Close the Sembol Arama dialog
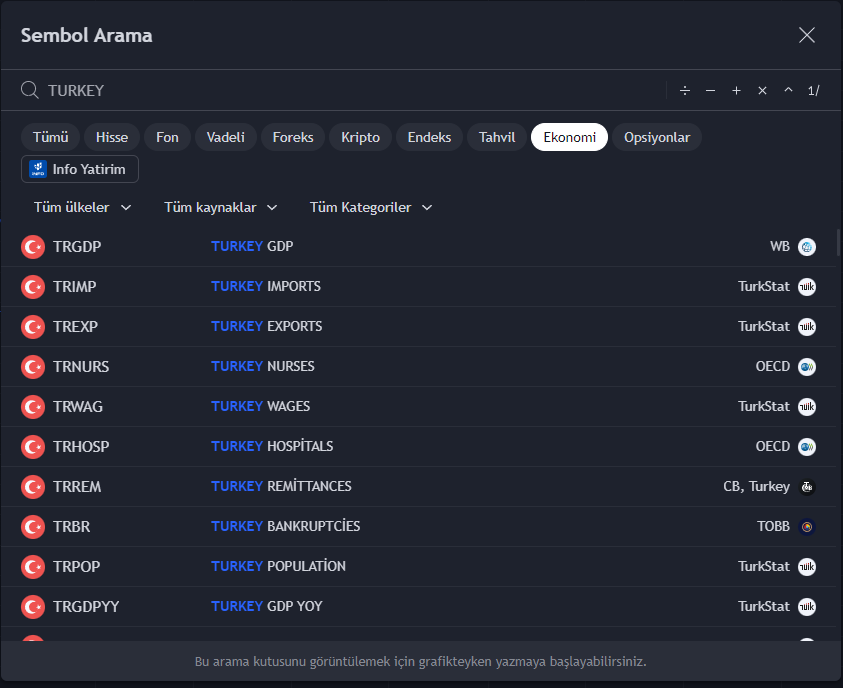The height and width of the screenshot is (688, 843). 806,35
